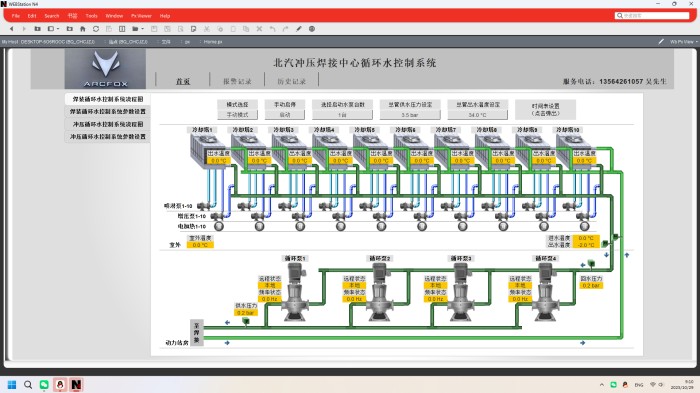
Task: Click the 时间表设置 schedule settings button
Action: 546,109
